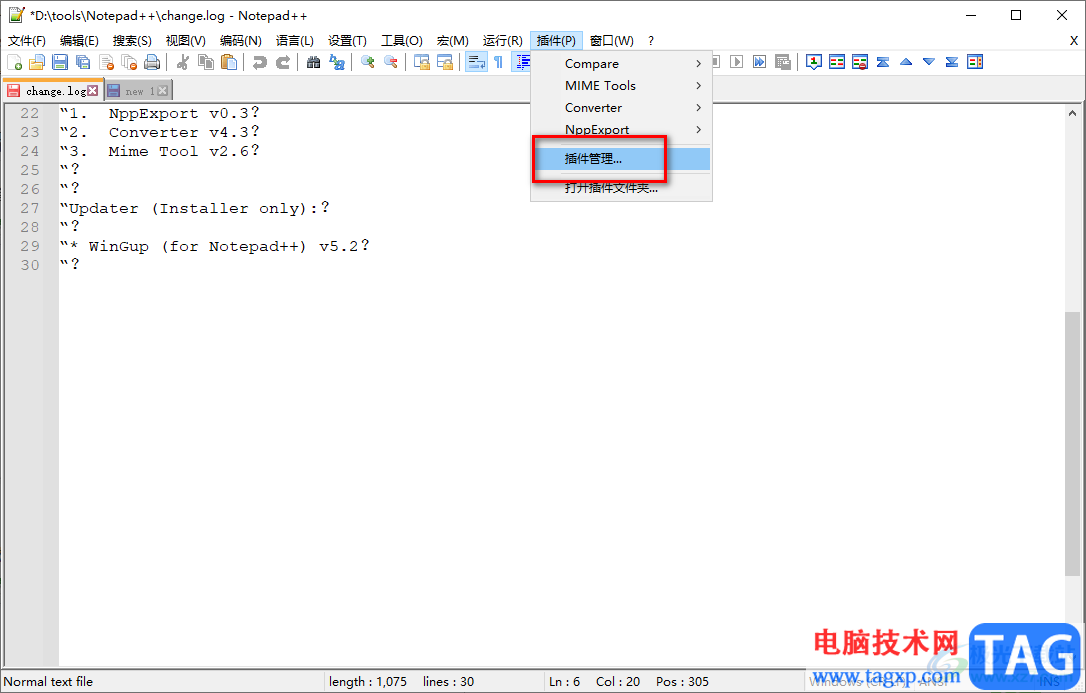
Task: Open Replace dialog icon
Action: 337,62
